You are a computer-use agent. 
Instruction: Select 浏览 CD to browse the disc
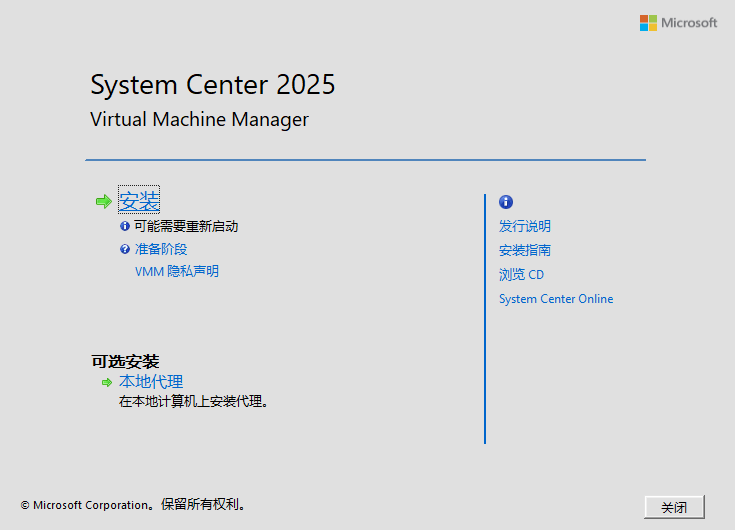(x=521, y=275)
